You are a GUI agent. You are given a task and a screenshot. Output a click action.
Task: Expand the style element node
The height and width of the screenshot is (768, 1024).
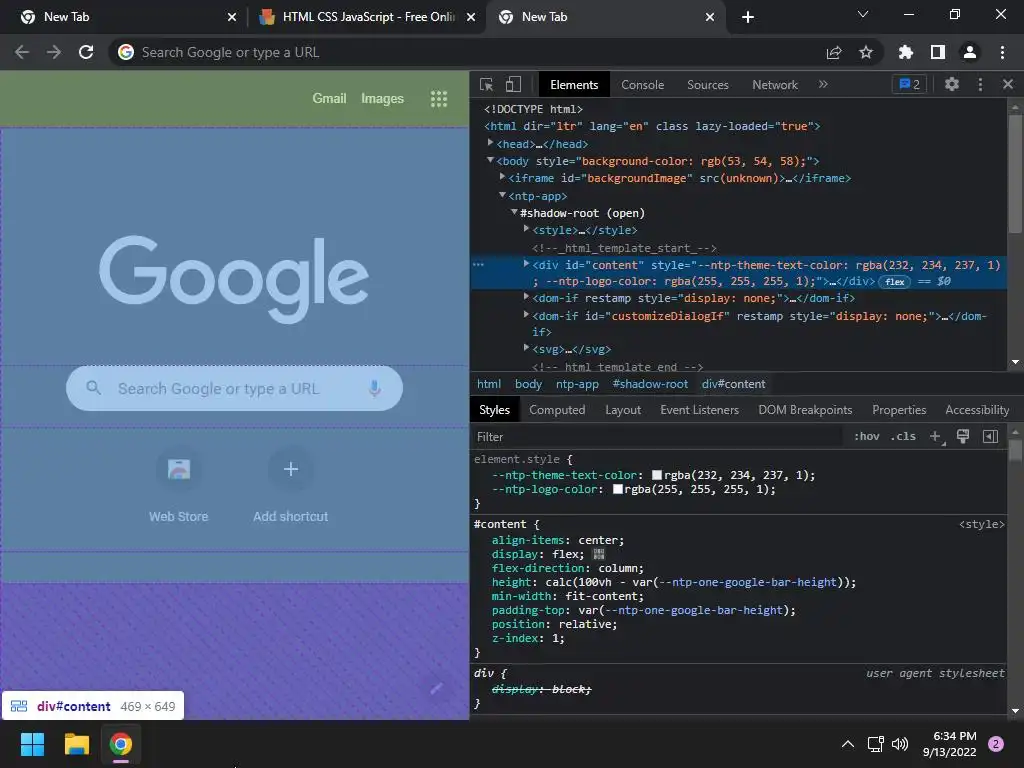click(526, 229)
